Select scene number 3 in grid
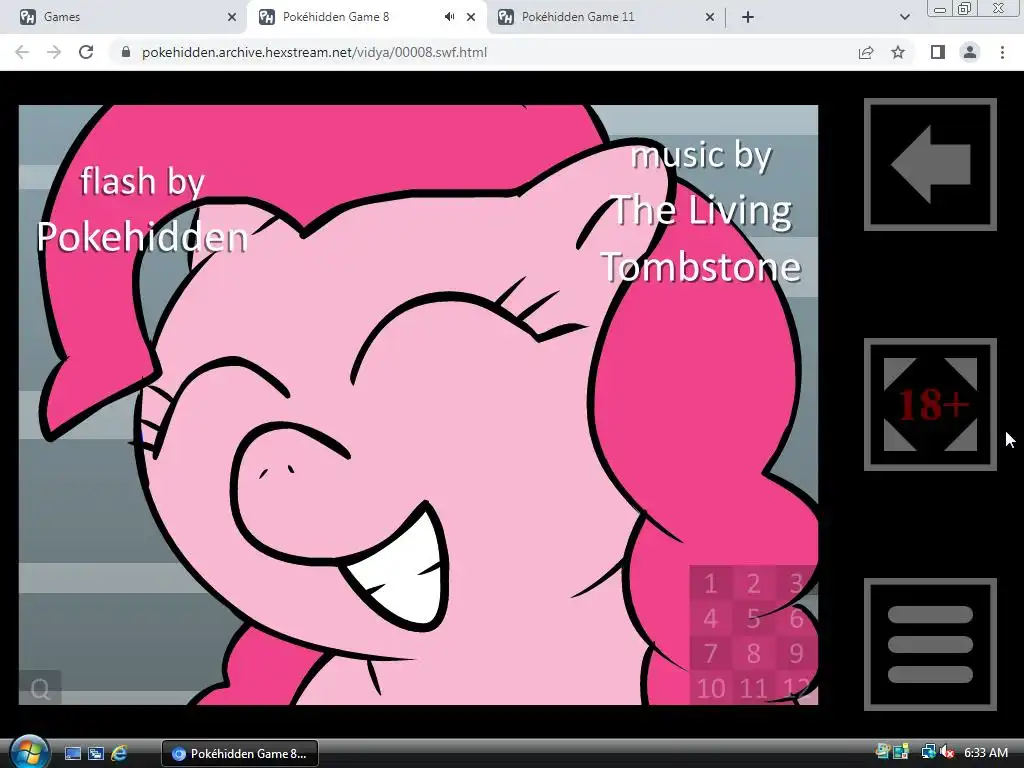The image size is (1024, 768). tap(796, 583)
